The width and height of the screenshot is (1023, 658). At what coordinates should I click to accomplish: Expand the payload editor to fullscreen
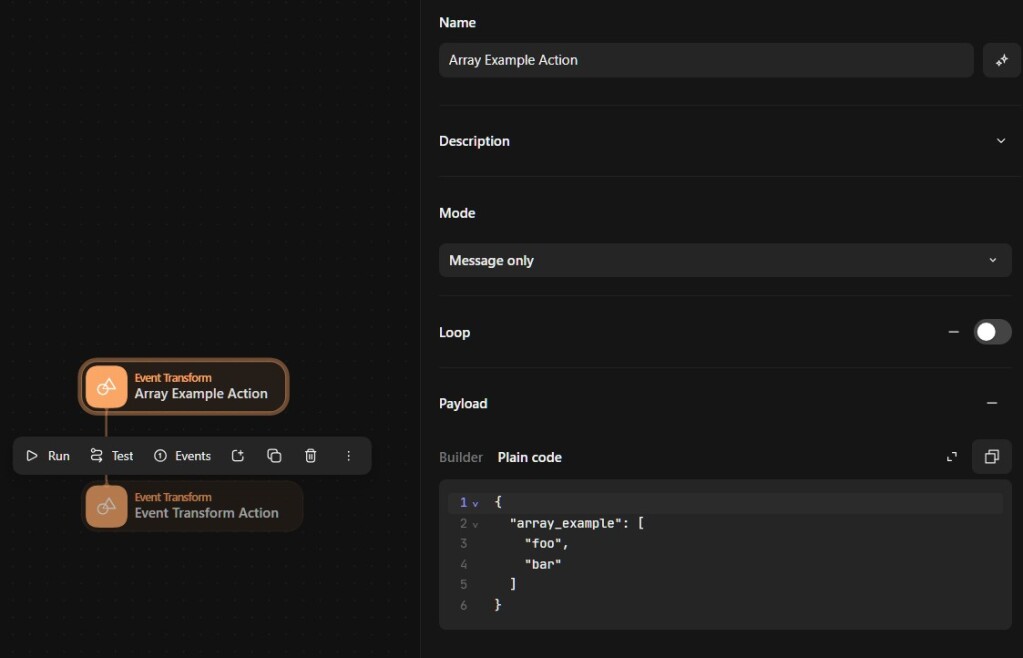[x=951, y=456]
